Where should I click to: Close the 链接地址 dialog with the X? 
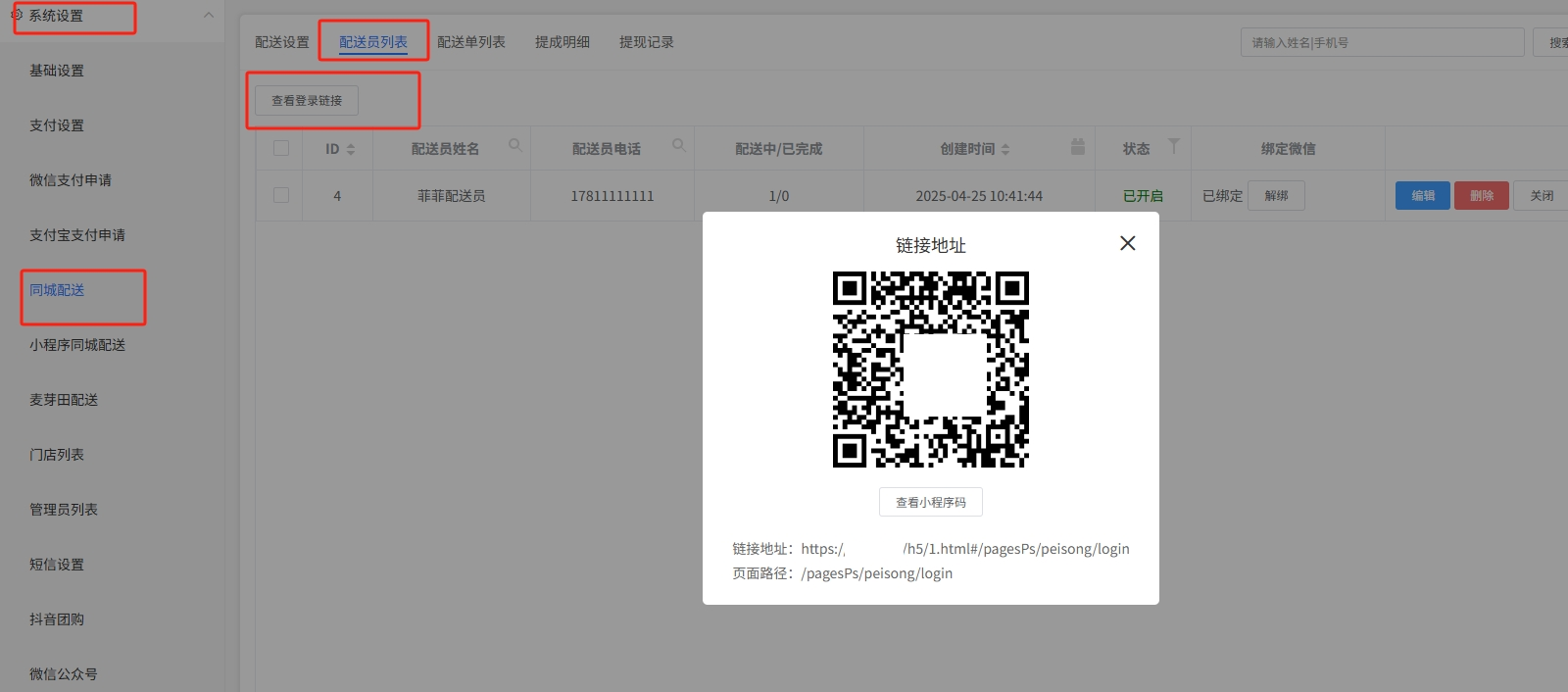click(1127, 243)
